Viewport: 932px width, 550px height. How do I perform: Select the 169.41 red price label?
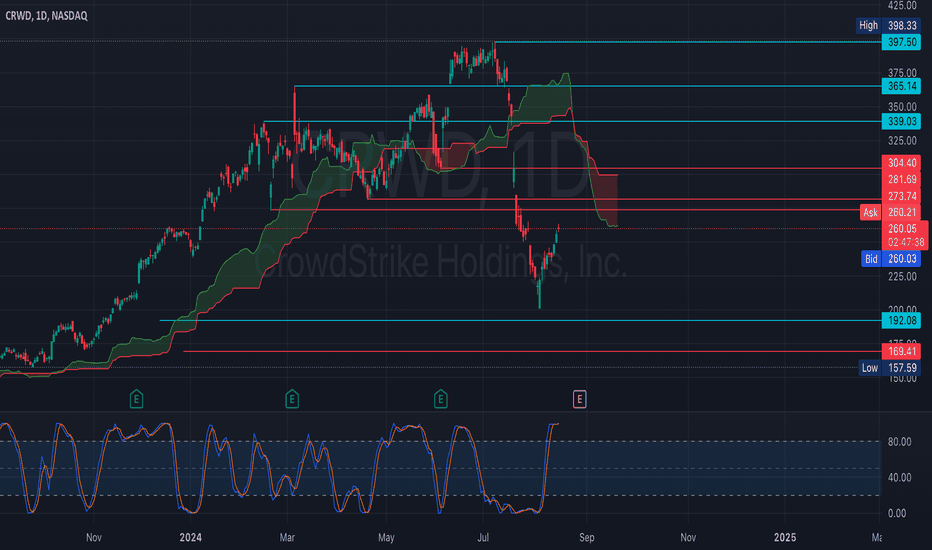click(x=901, y=351)
